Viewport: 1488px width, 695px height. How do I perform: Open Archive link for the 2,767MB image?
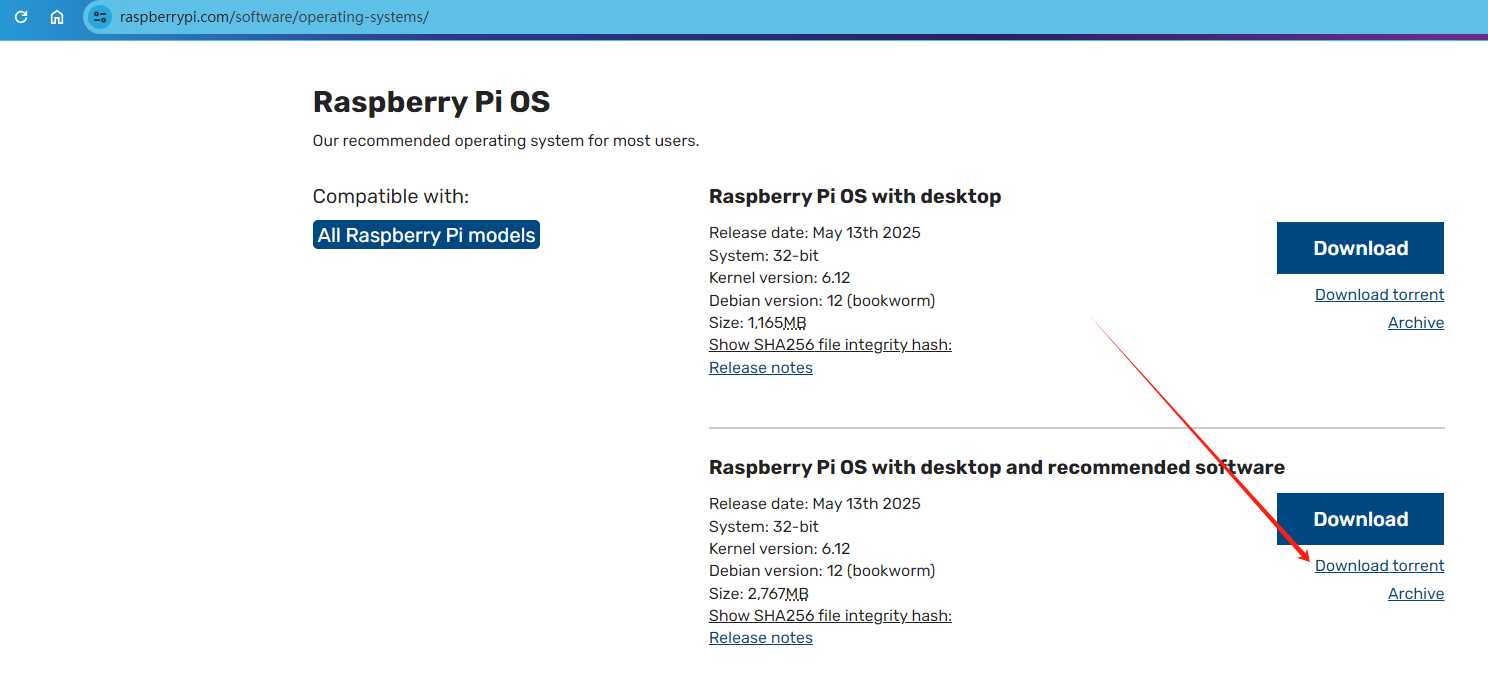pos(1416,593)
